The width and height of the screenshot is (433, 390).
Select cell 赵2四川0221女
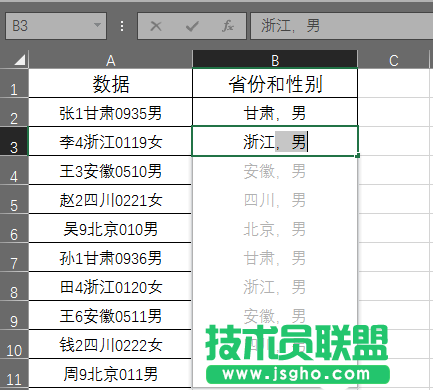coord(110,199)
